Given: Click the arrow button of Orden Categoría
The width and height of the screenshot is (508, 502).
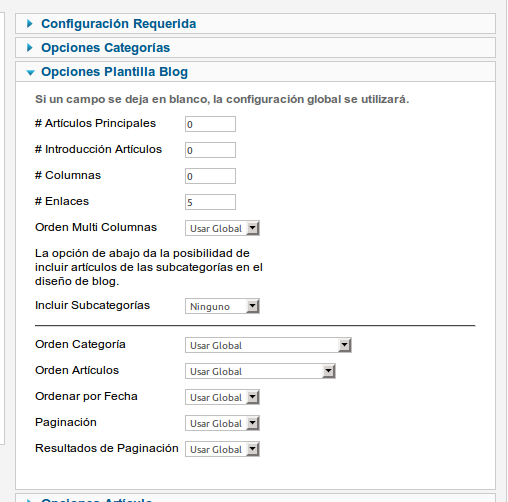Looking at the screenshot, I should [344, 345].
